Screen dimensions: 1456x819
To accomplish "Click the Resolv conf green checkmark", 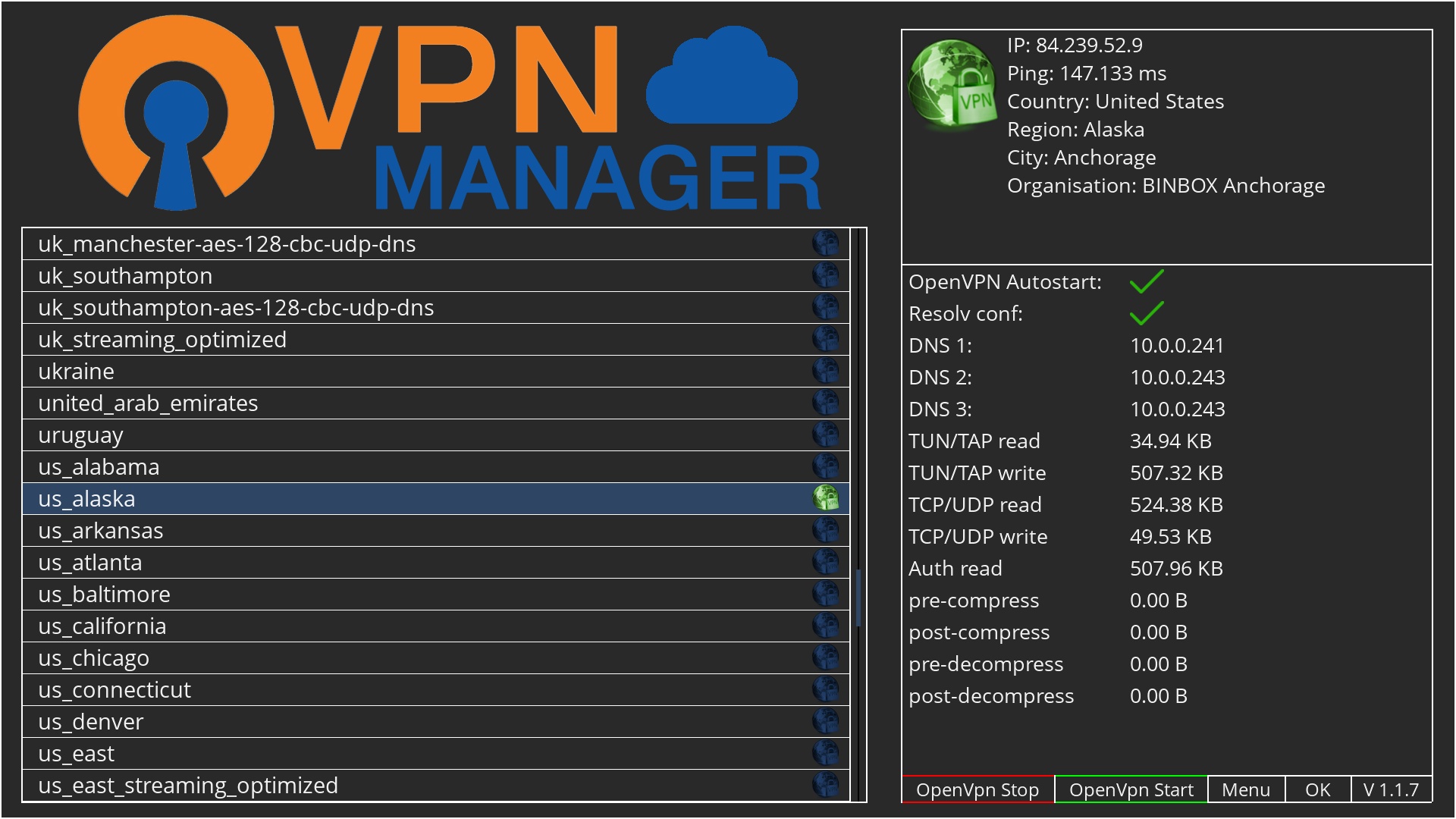I will 1147,313.
